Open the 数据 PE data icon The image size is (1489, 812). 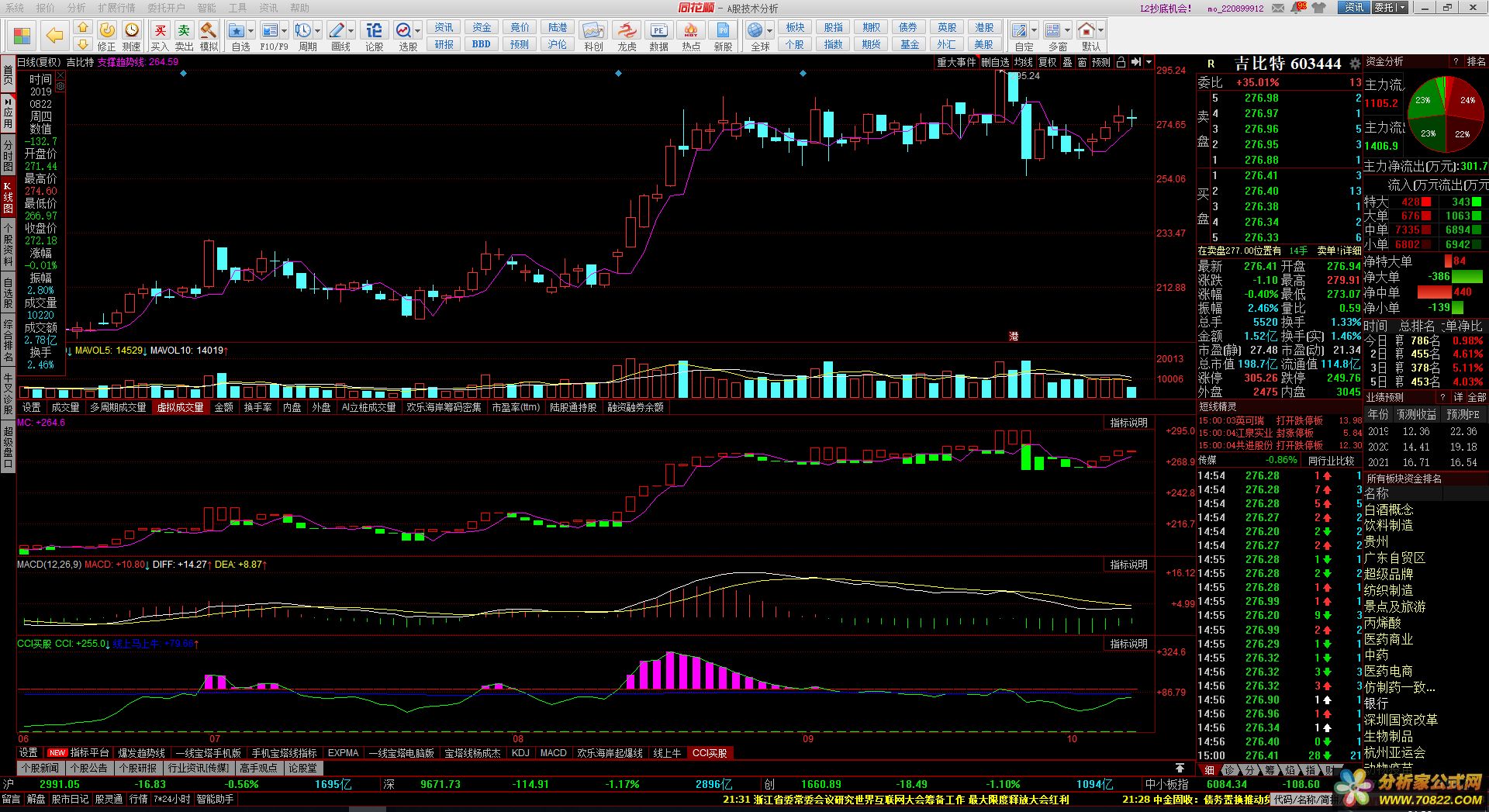[x=658, y=35]
